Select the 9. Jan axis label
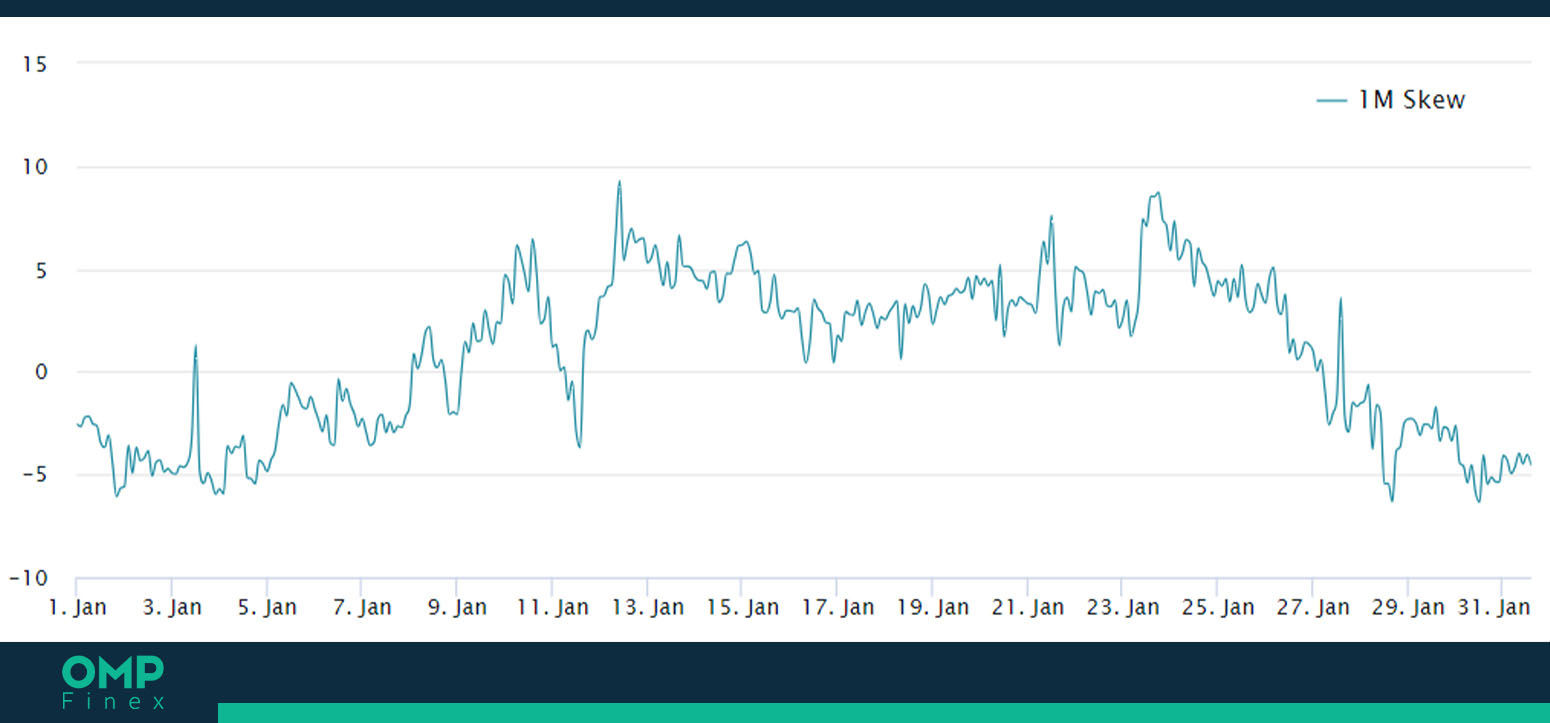The image size is (1550, 723). pyautogui.click(x=456, y=607)
